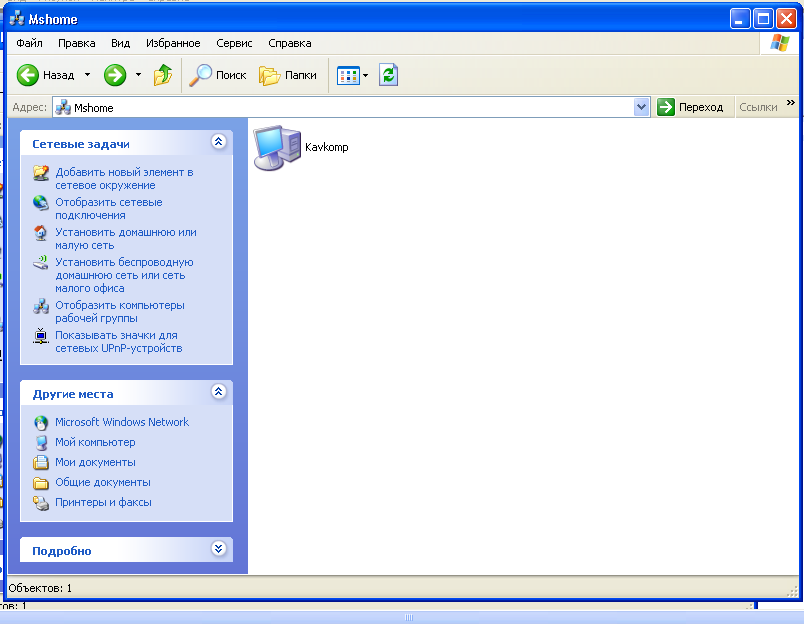Click the icon beside Добавить новый элемент
804x624 pixels.
click(41, 173)
